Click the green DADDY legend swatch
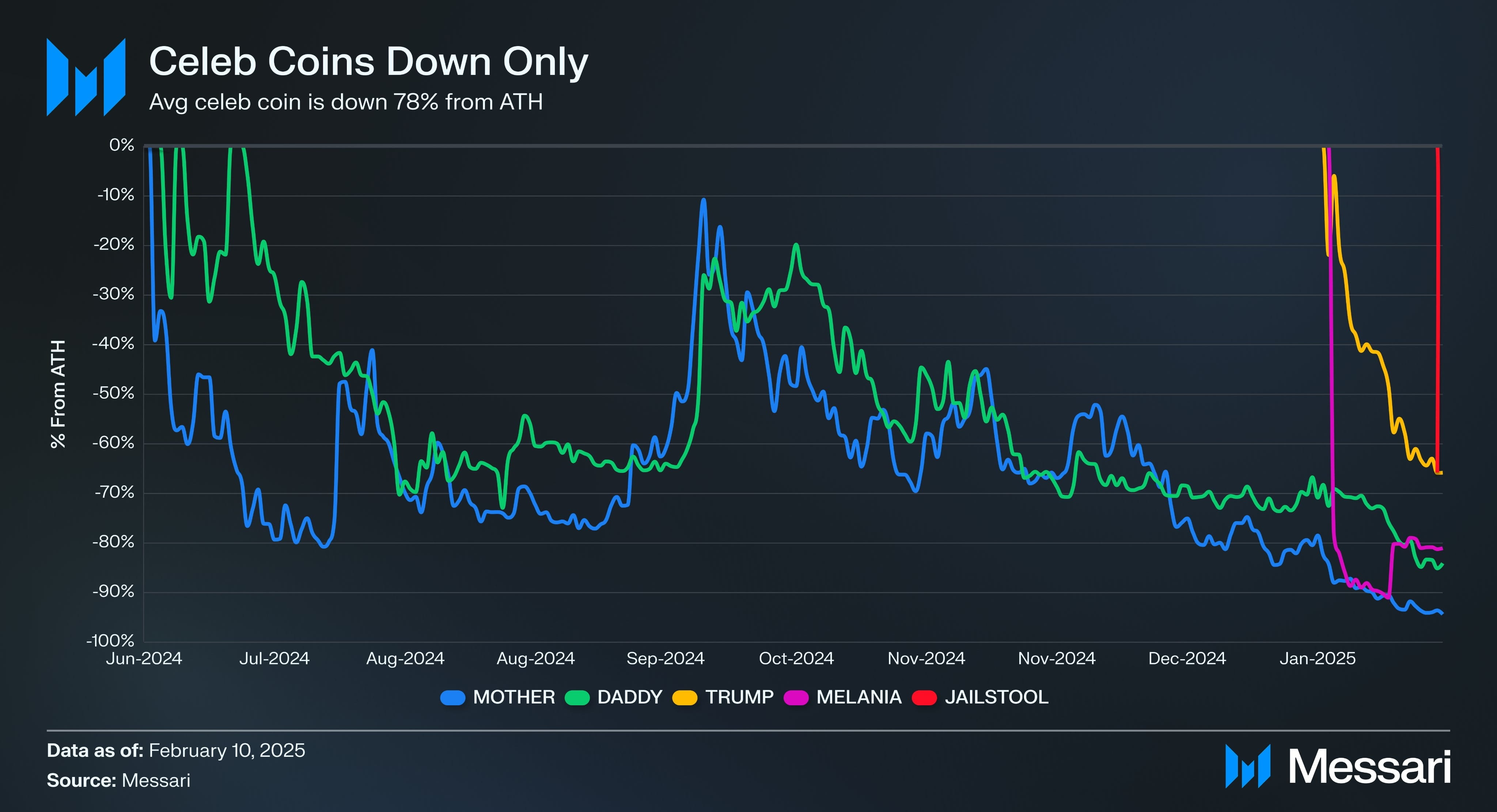This screenshot has width=1497, height=812. [x=577, y=698]
